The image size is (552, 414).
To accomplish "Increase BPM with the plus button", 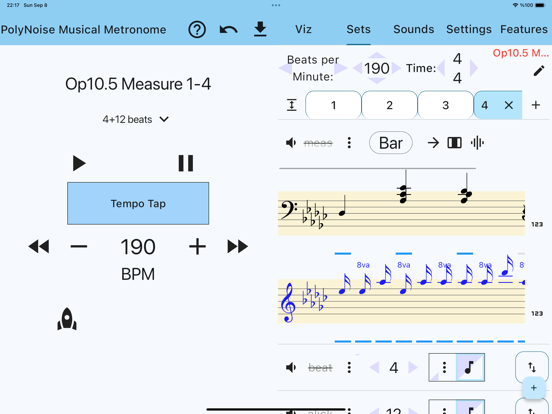I will tap(197, 246).
